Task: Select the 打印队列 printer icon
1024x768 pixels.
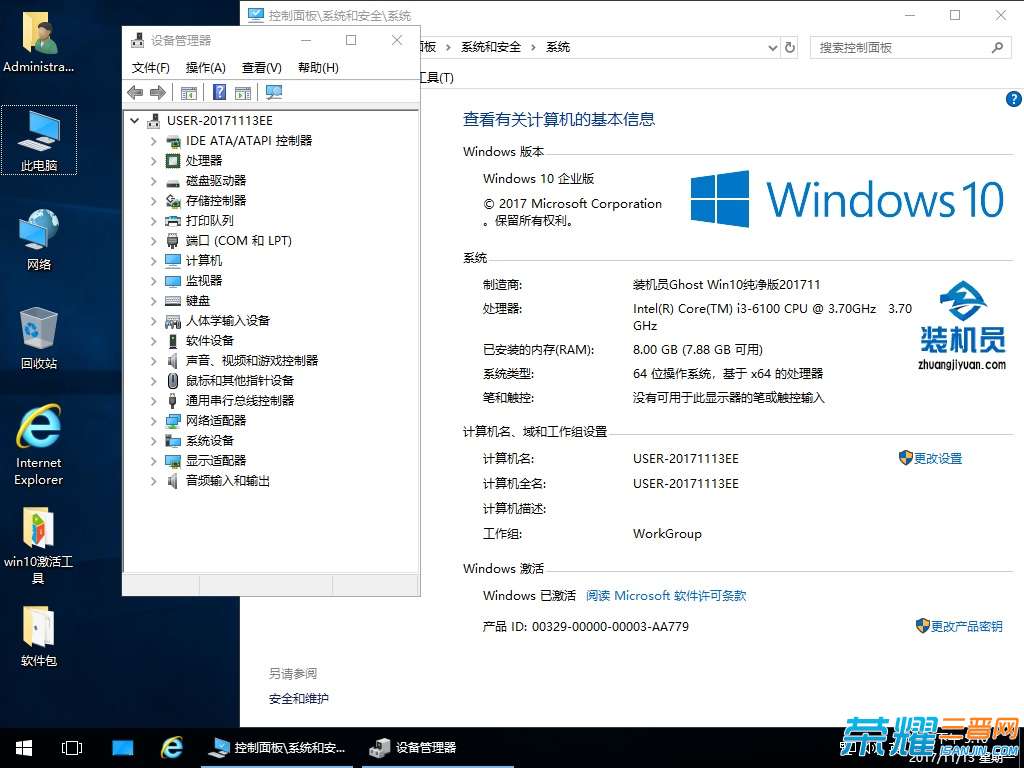Action: click(173, 221)
